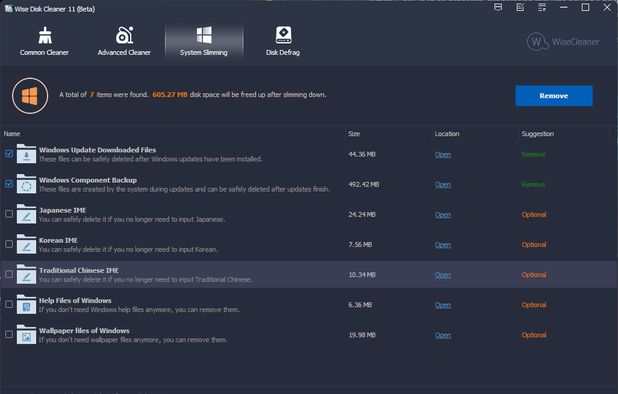Select the 24.24 MB size value
Screen dimensions: 618x394
(362, 214)
